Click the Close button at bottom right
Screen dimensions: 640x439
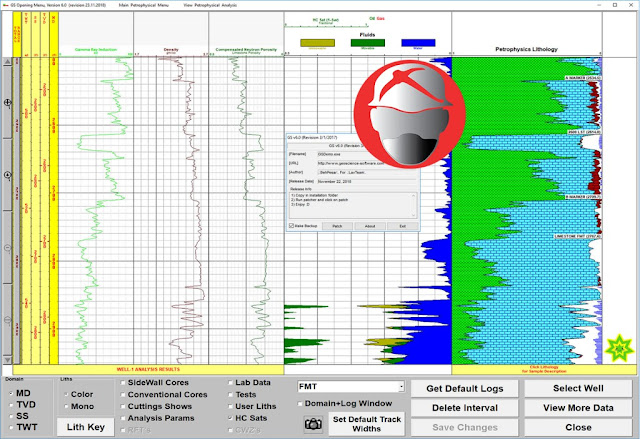point(578,428)
